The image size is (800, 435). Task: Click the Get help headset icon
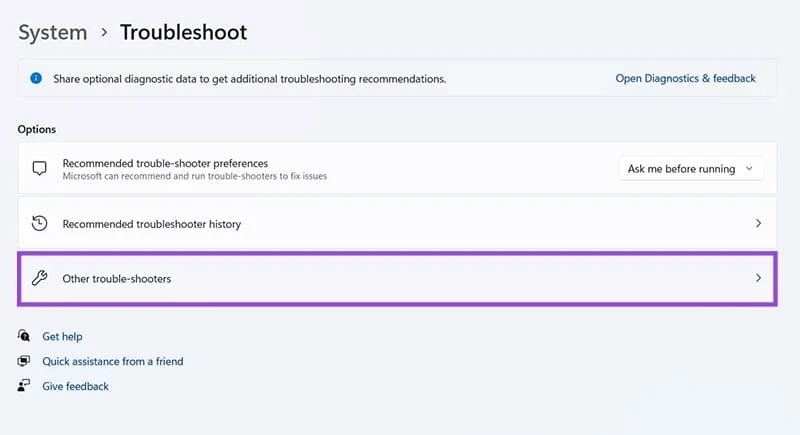point(24,337)
